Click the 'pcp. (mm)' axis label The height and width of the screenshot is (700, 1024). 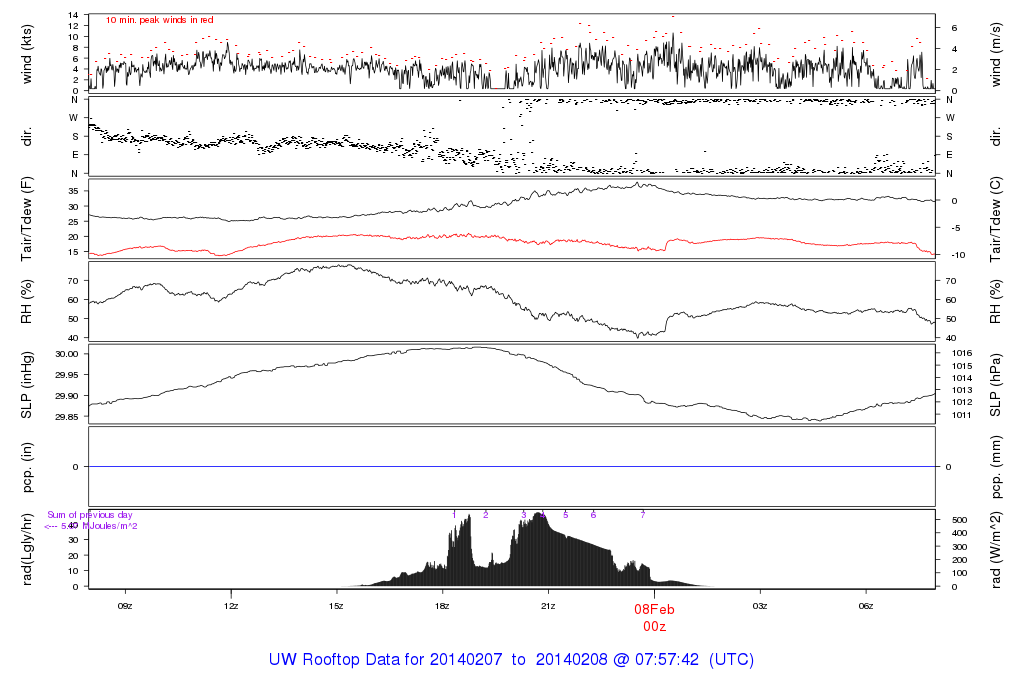pos(995,468)
